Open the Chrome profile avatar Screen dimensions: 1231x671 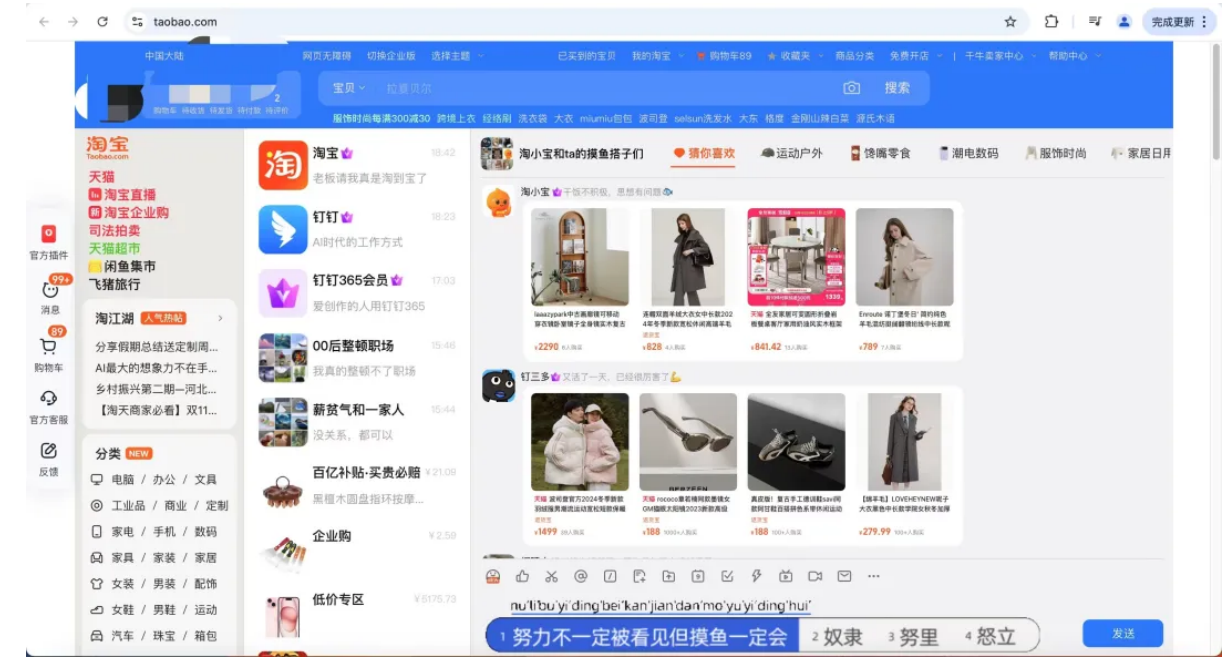point(1124,21)
